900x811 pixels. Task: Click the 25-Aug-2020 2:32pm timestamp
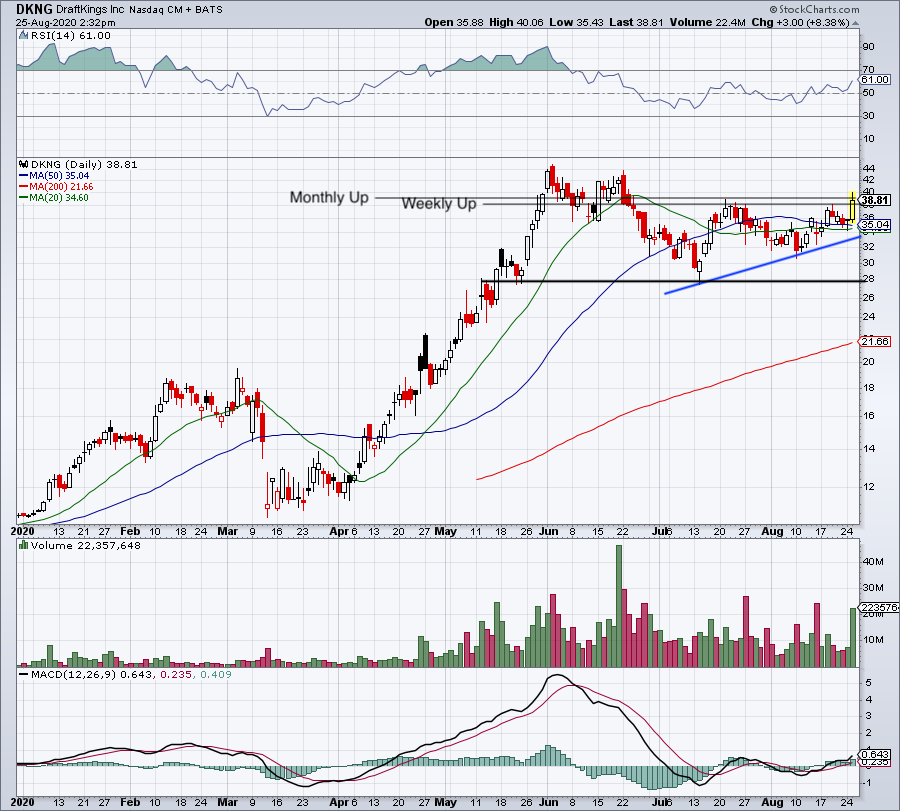(65, 23)
